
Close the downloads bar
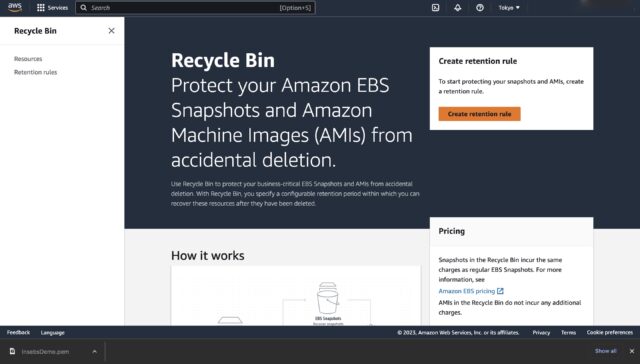pyautogui.click(x=632, y=351)
